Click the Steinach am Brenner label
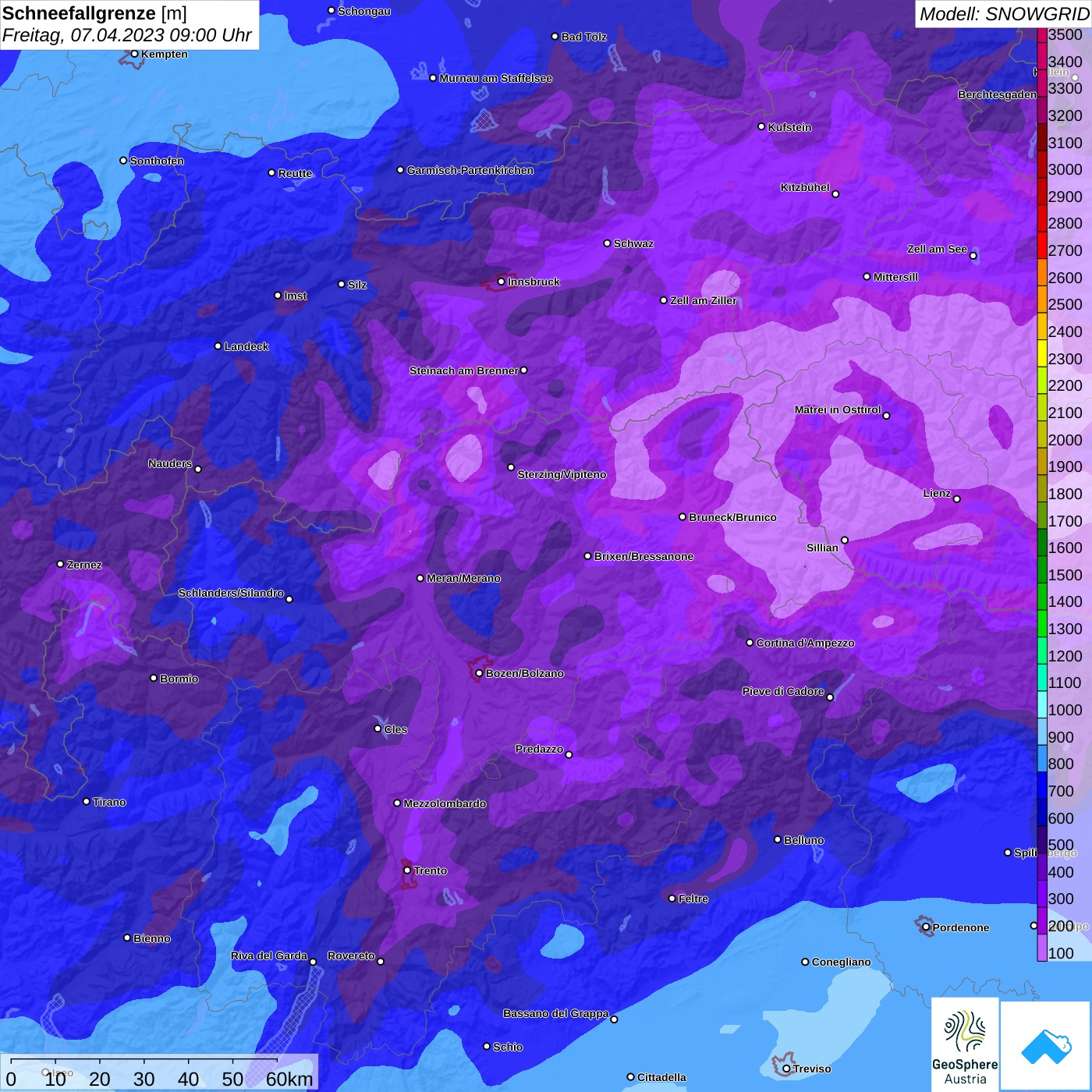The image size is (1092, 1092). click(x=464, y=370)
